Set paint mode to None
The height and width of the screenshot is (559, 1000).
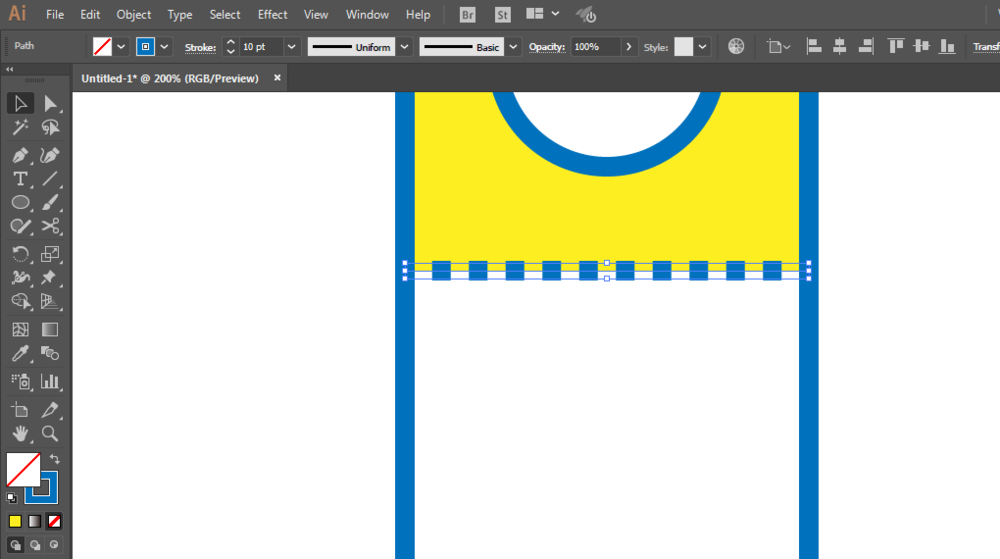[55, 521]
